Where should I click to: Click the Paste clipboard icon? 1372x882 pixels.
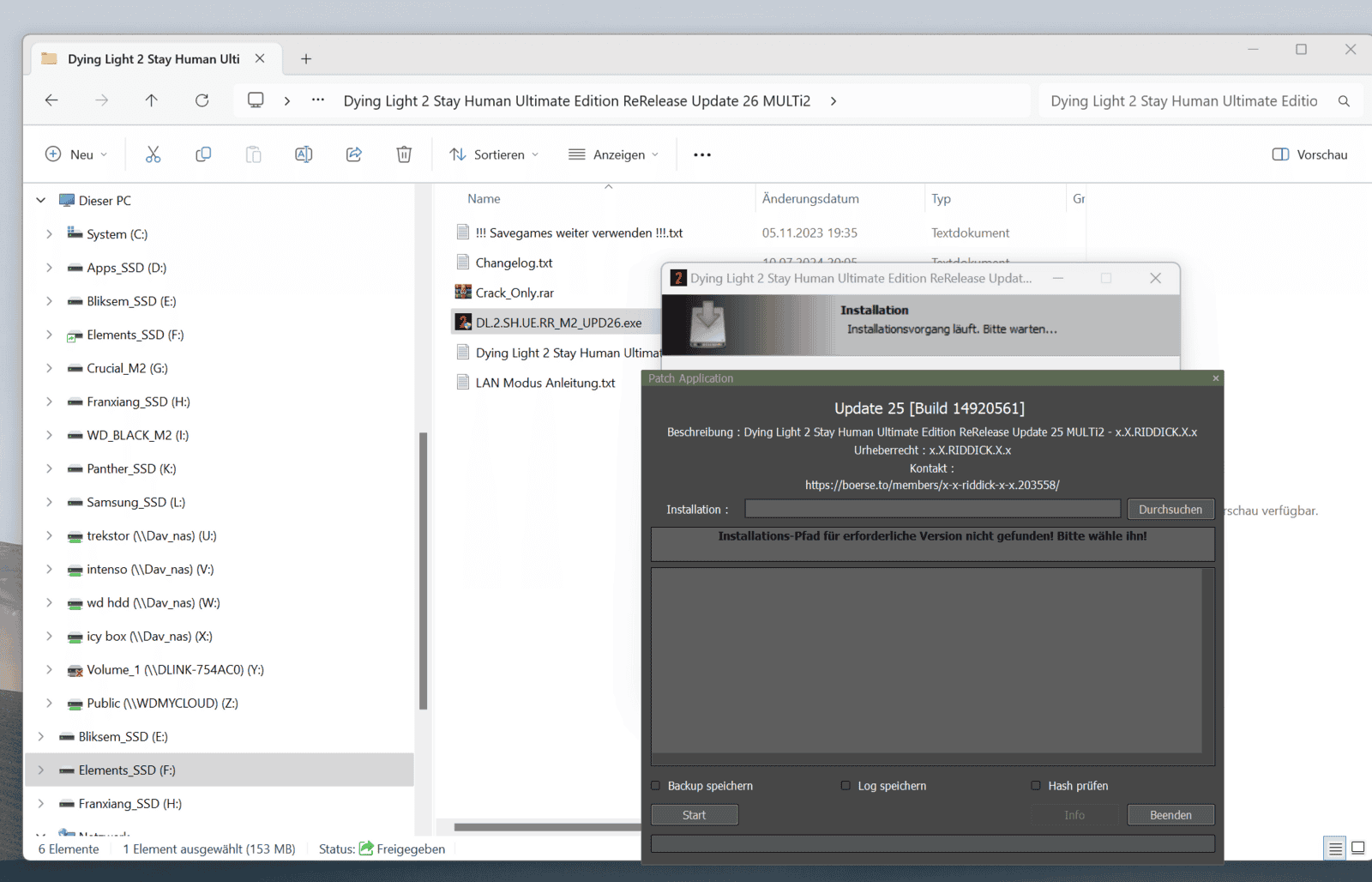(253, 154)
